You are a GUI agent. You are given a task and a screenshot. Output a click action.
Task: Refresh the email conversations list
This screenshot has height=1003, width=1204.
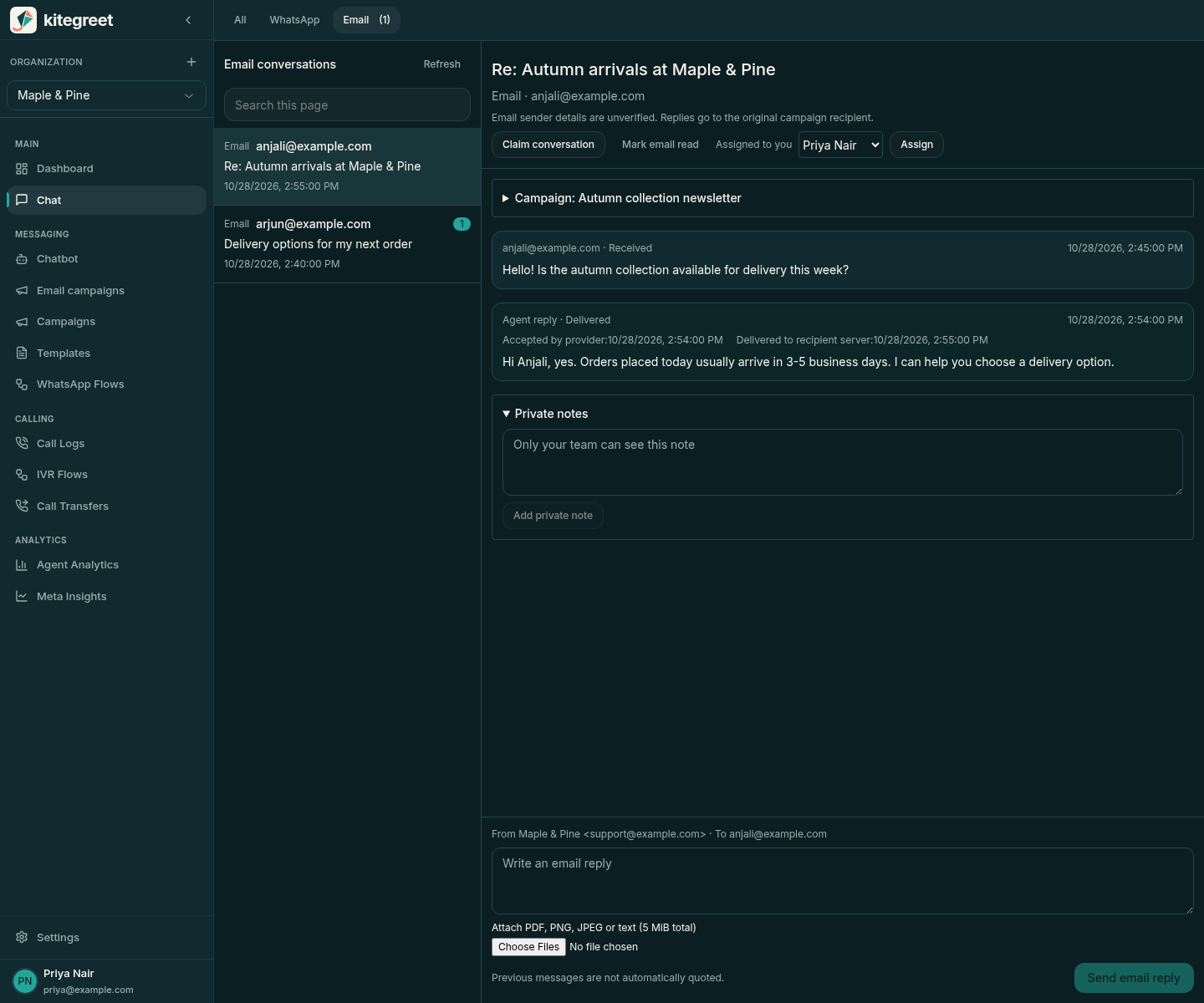tap(441, 64)
